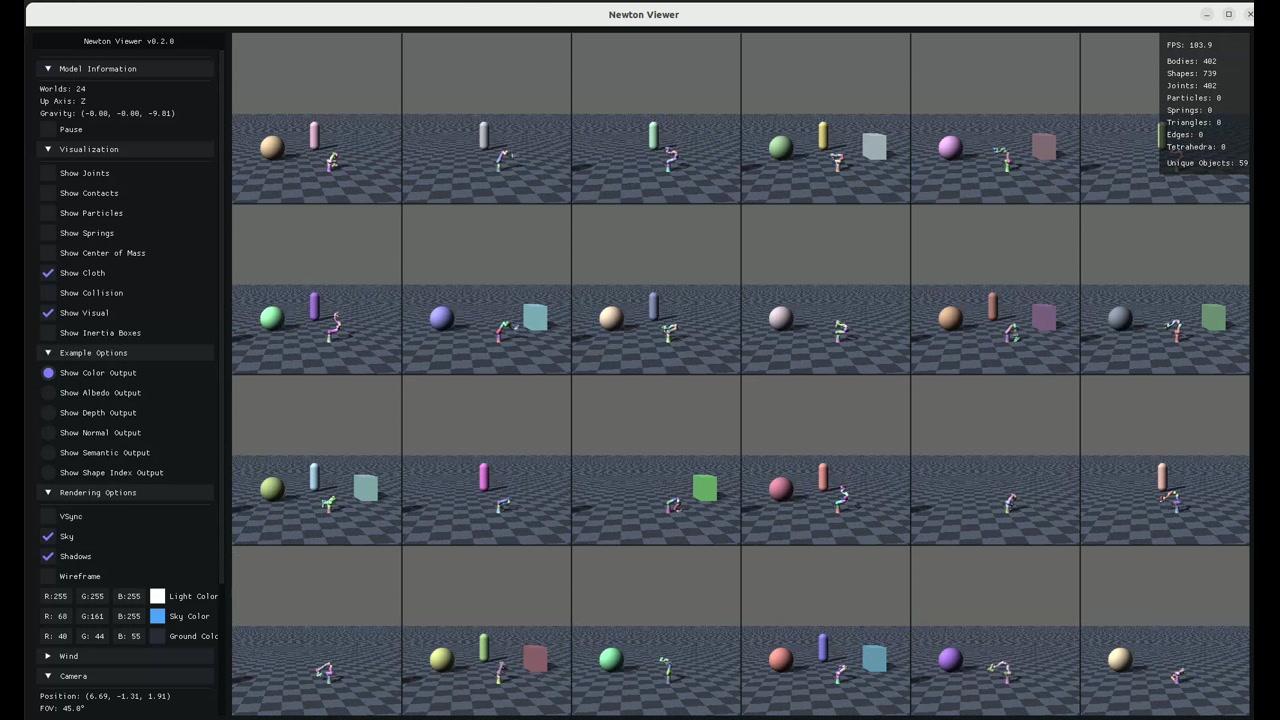
Task: Turn on Show Collision
Action: (x=48, y=293)
